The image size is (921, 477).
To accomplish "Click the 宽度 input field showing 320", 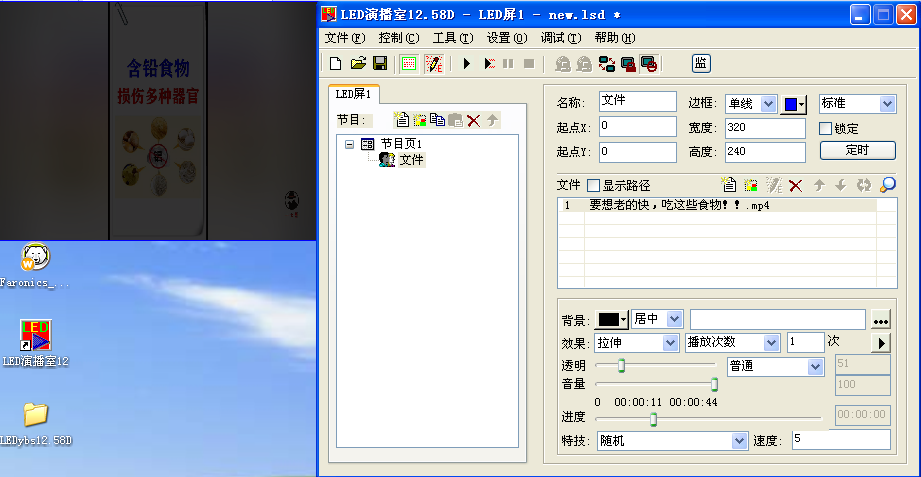I will (x=765, y=128).
